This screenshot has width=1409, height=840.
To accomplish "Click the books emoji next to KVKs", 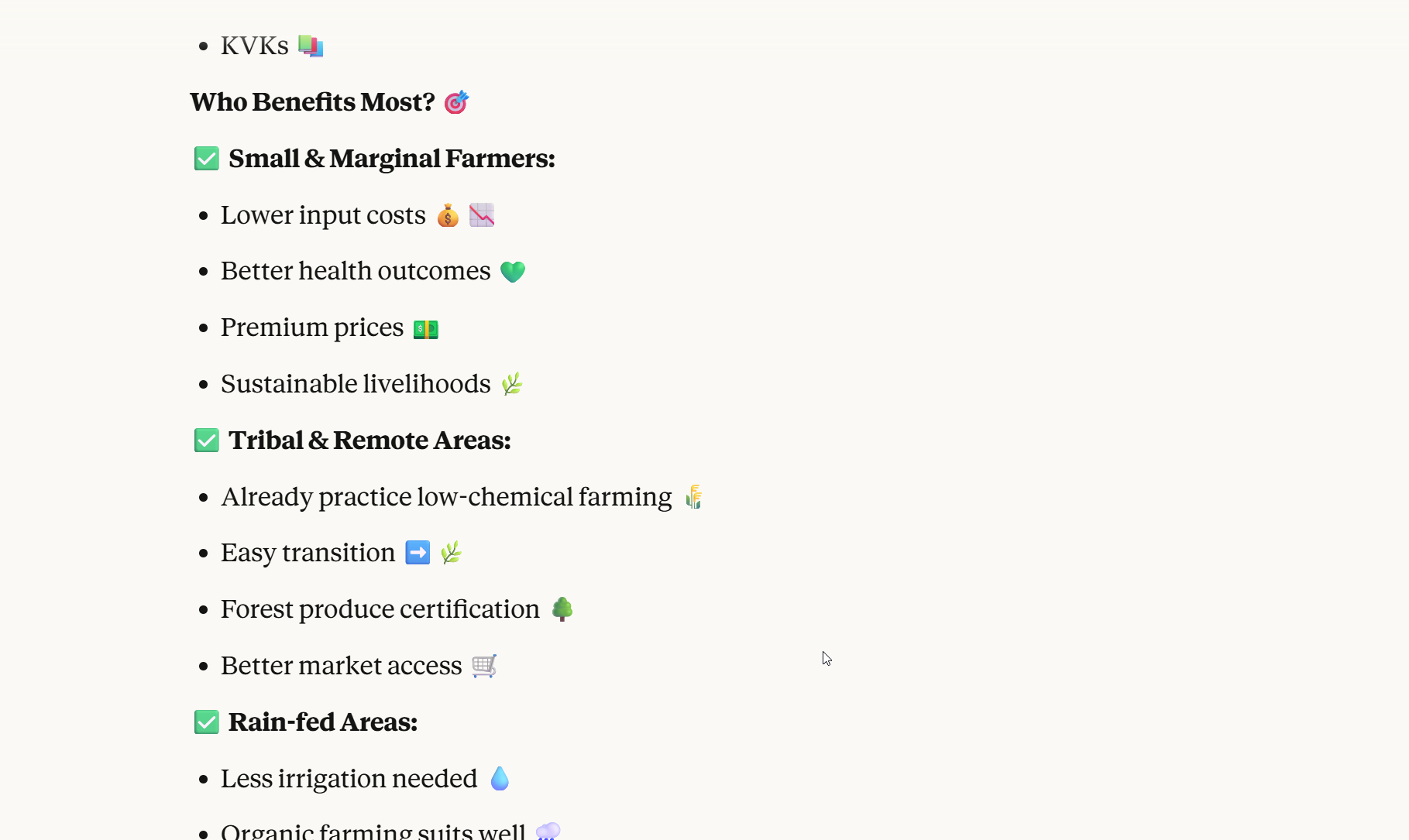I will coord(311,46).
